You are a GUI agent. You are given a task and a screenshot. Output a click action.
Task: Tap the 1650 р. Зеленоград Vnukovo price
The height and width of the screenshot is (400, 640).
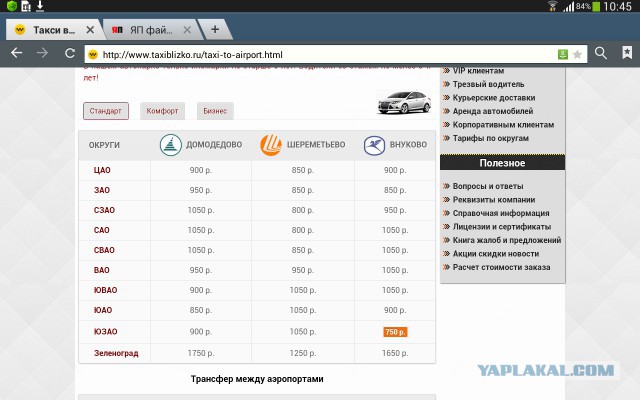[x=395, y=353]
